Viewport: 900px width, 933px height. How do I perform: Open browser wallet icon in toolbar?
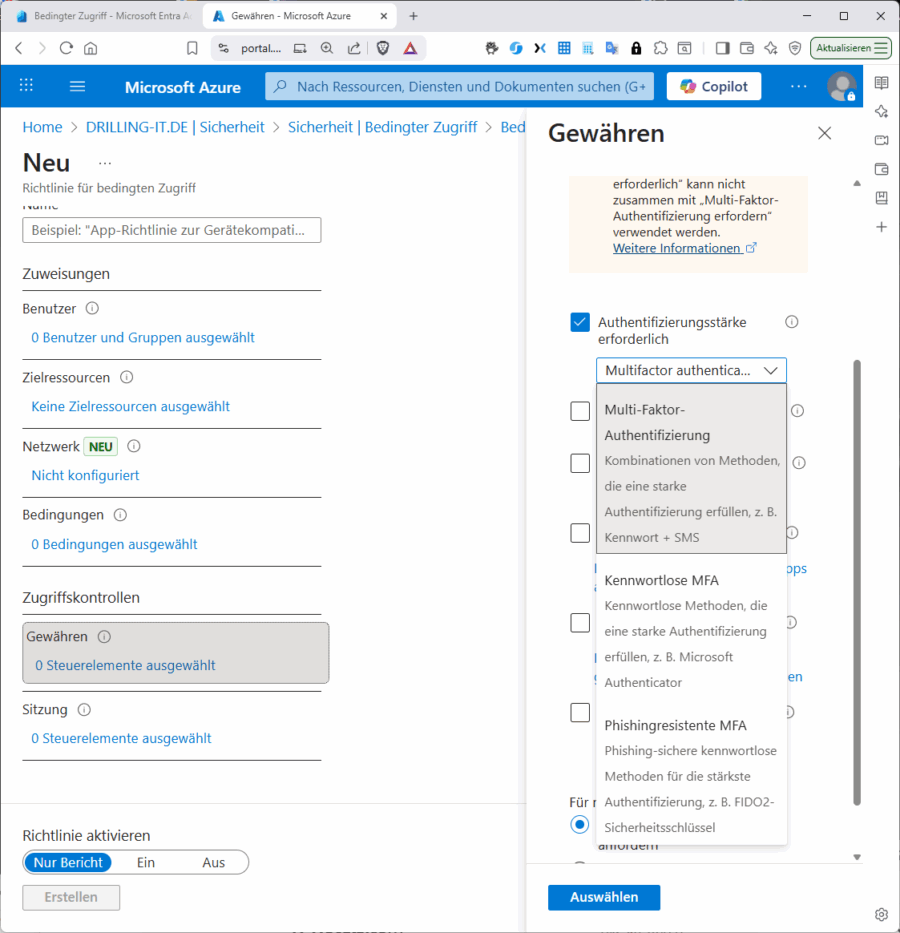pos(747,48)
